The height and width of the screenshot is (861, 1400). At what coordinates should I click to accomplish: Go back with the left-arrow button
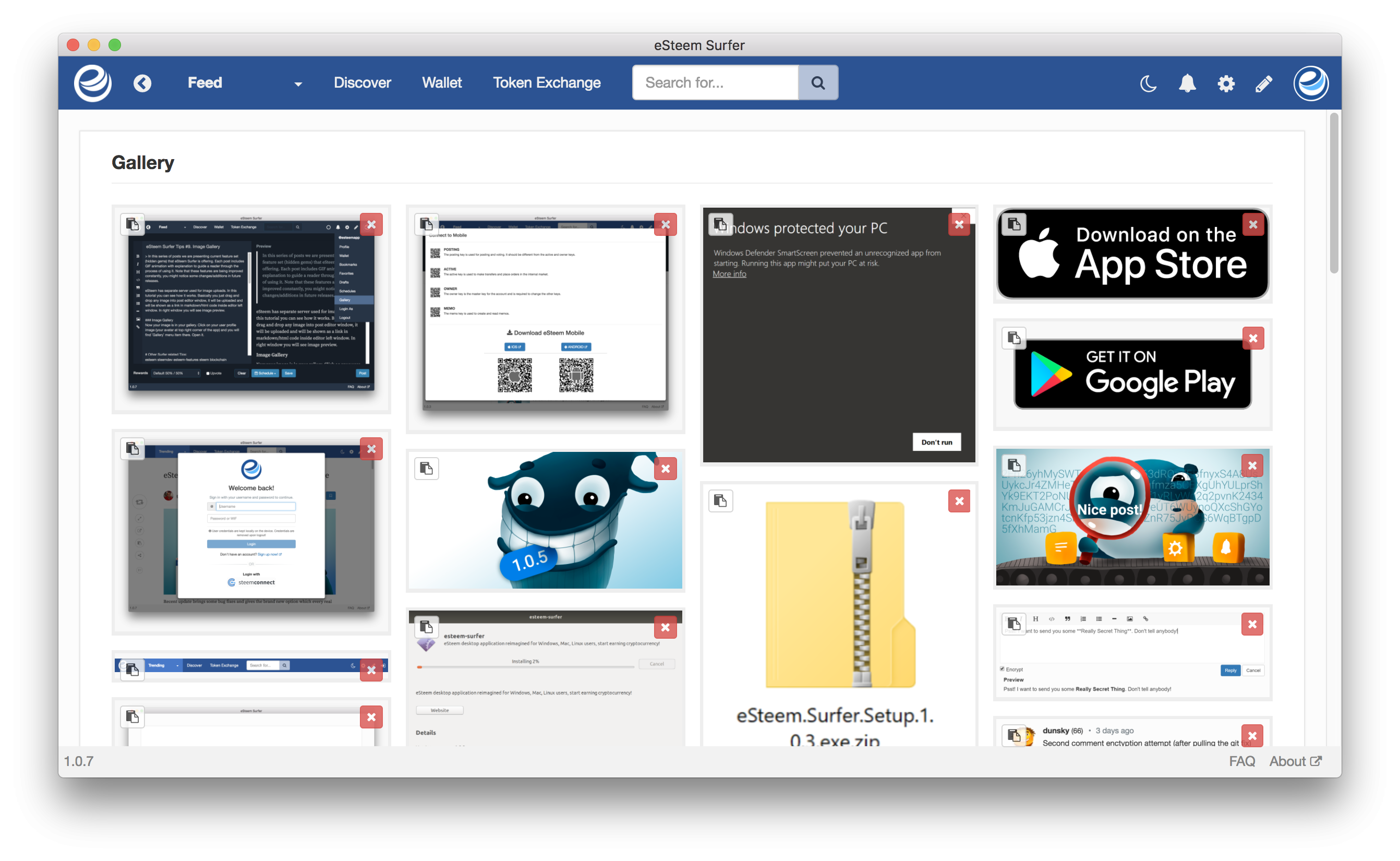142,83
